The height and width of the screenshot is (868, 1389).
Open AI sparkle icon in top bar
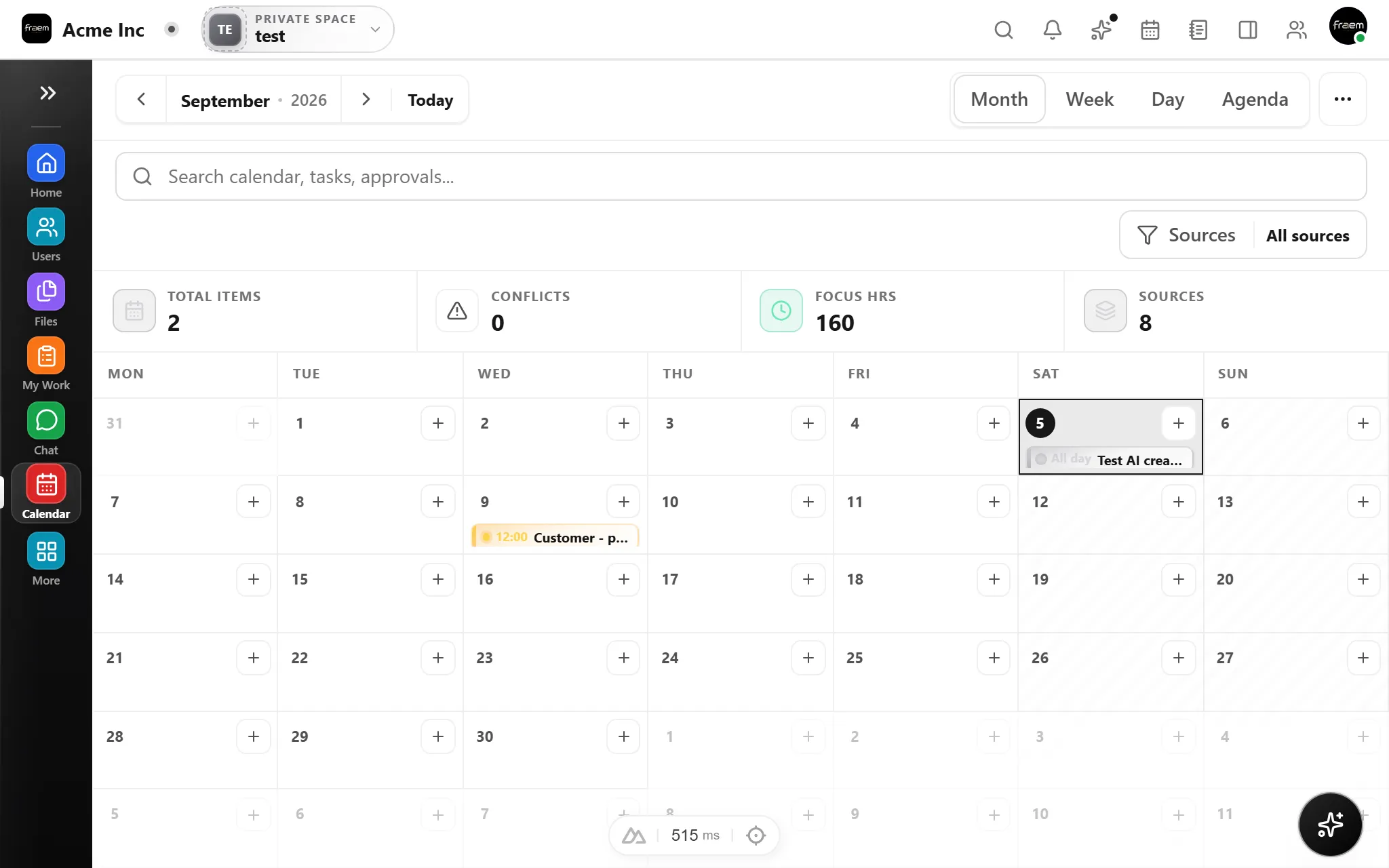[x=1101, y=30]
